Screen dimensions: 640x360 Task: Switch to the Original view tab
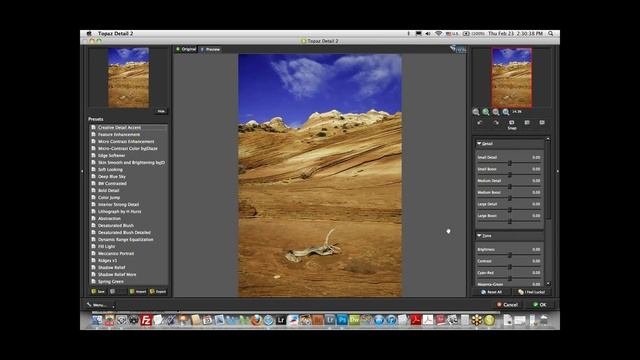(186, 49)
